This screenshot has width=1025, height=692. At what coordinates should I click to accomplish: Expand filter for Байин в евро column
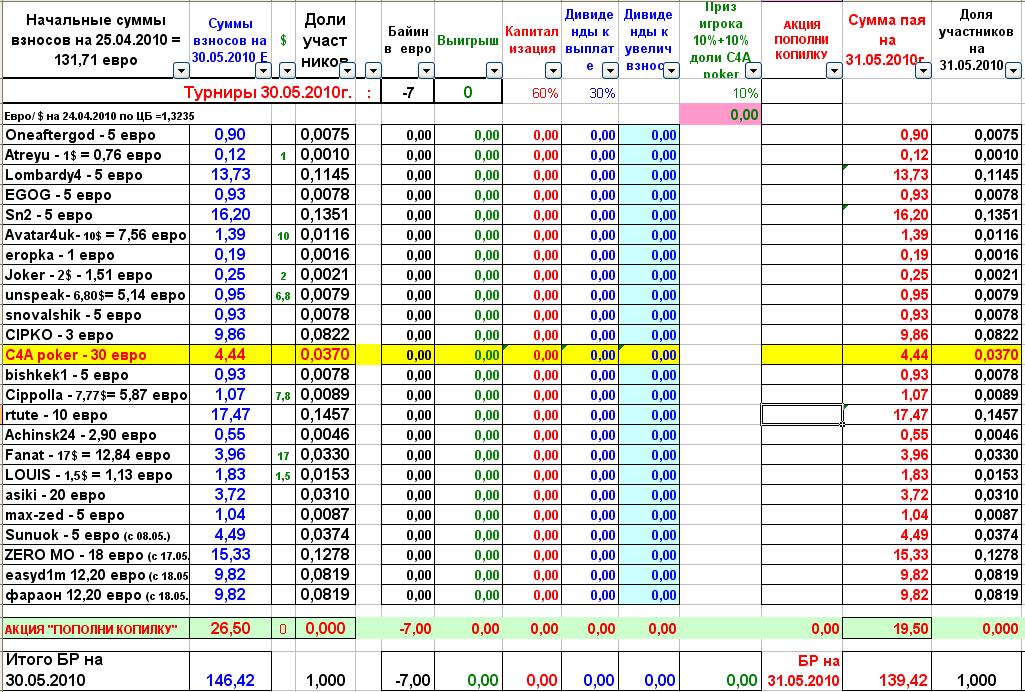pos(426,70)
